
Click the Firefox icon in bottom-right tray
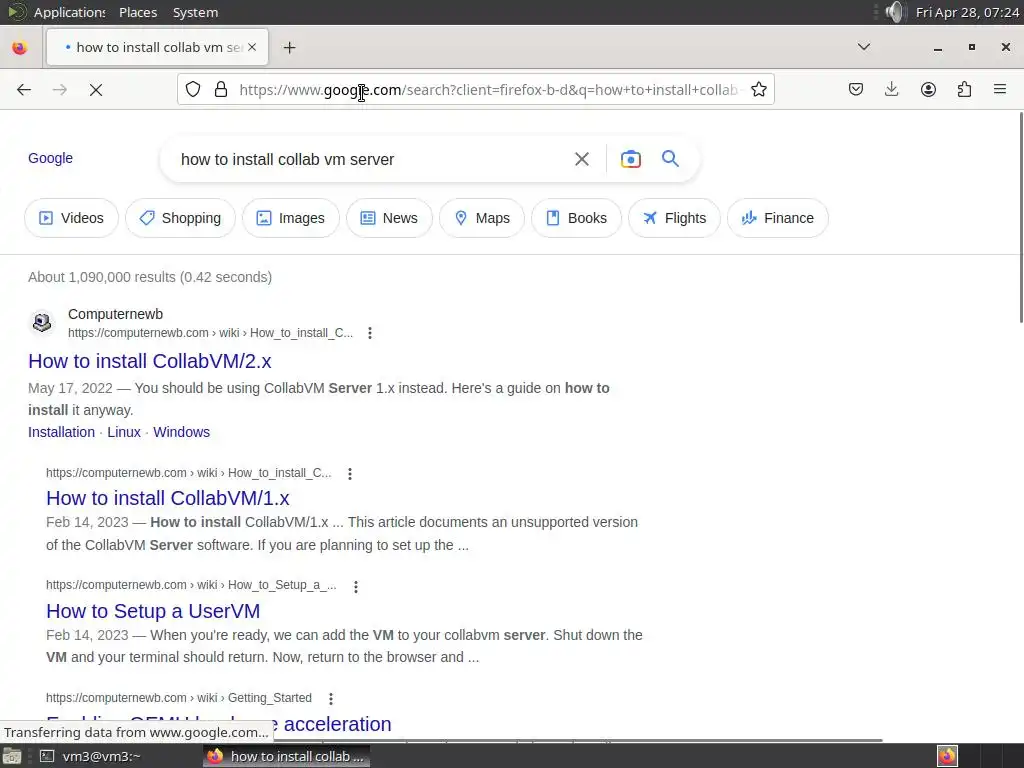coord(947,756)
